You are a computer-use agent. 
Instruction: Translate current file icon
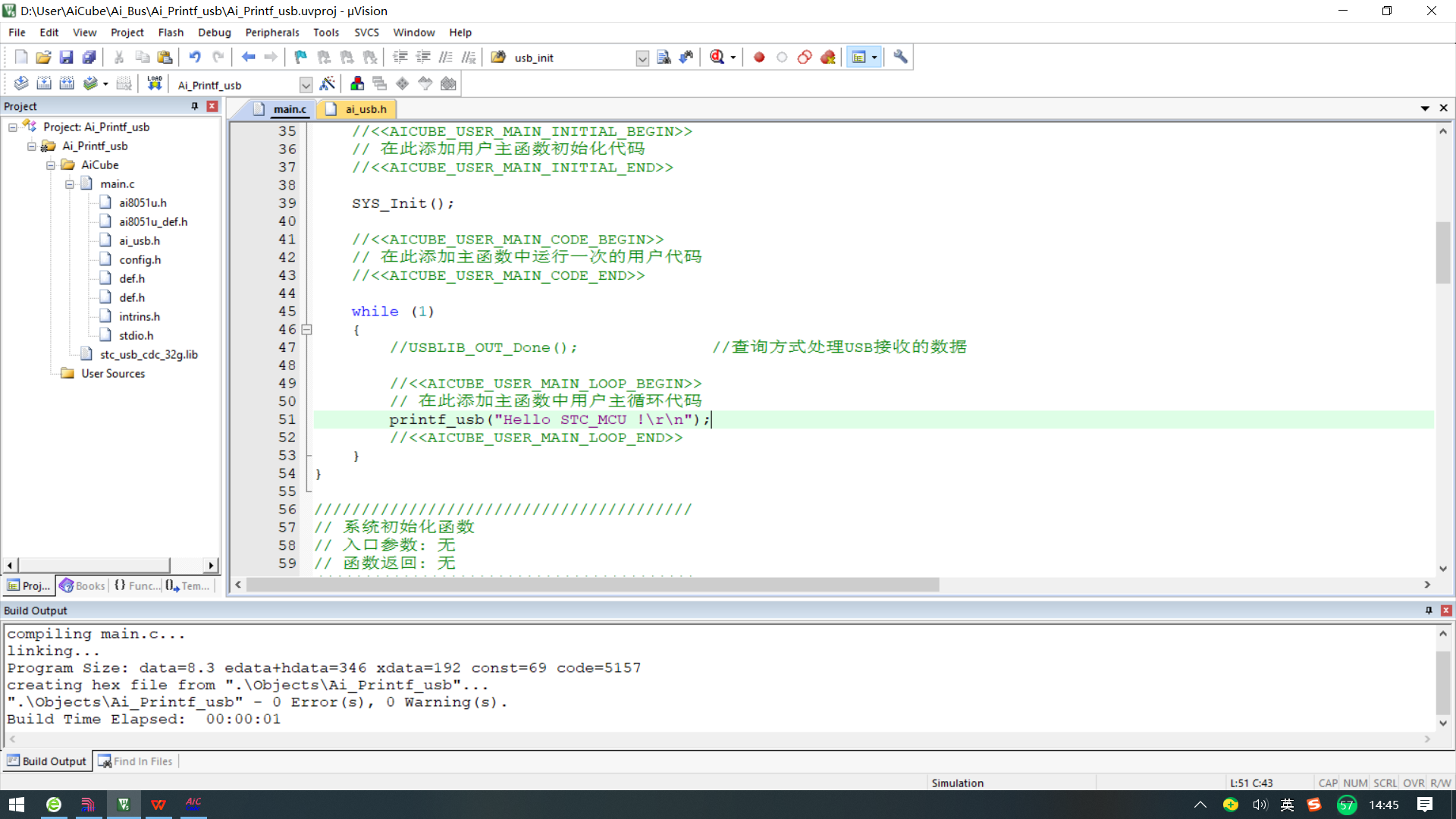point(21,84)
